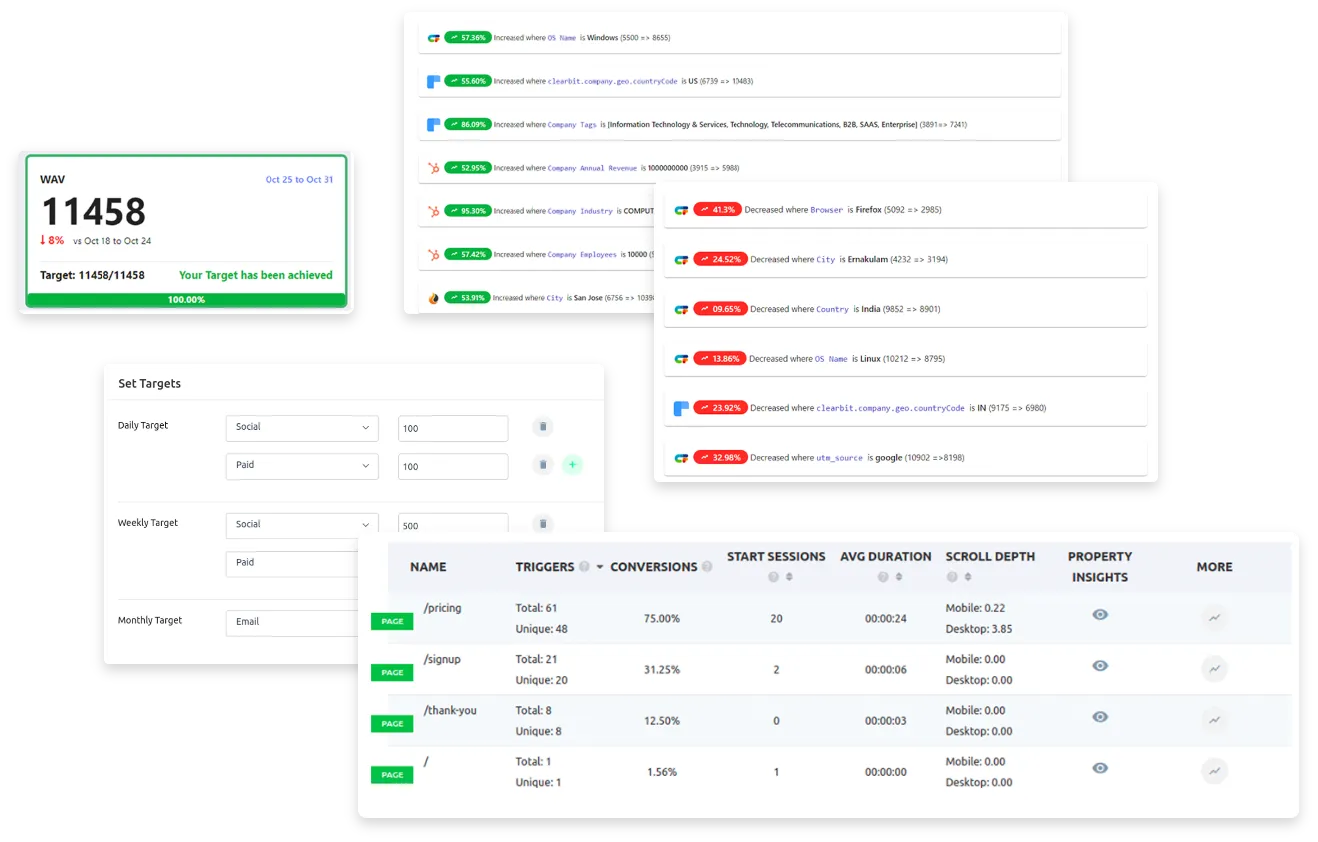Screen dimensions: 1318x842
Task: Click the 86.09% increase badge
Action: tap(467, 125)
